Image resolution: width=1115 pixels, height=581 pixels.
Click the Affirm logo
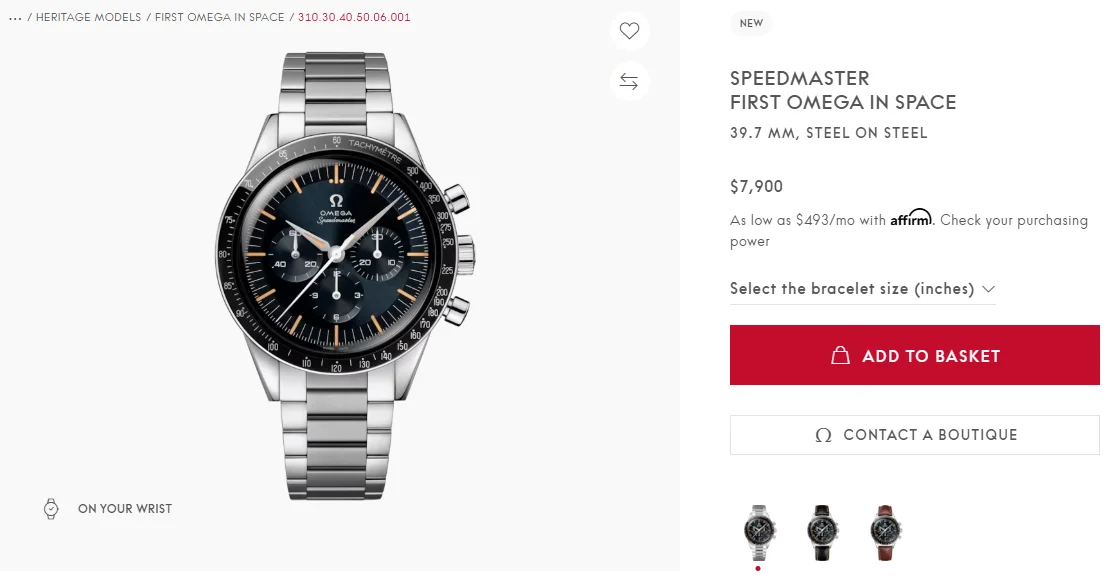(911, 218)
